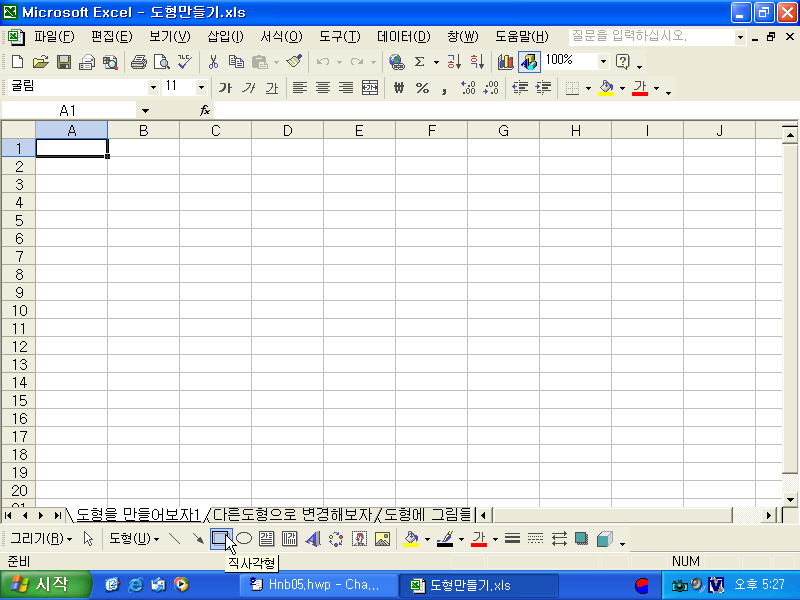The image size is (800, 600).
Task: Insert WordArt from Drawing toolbar
Action: [313, 539]
